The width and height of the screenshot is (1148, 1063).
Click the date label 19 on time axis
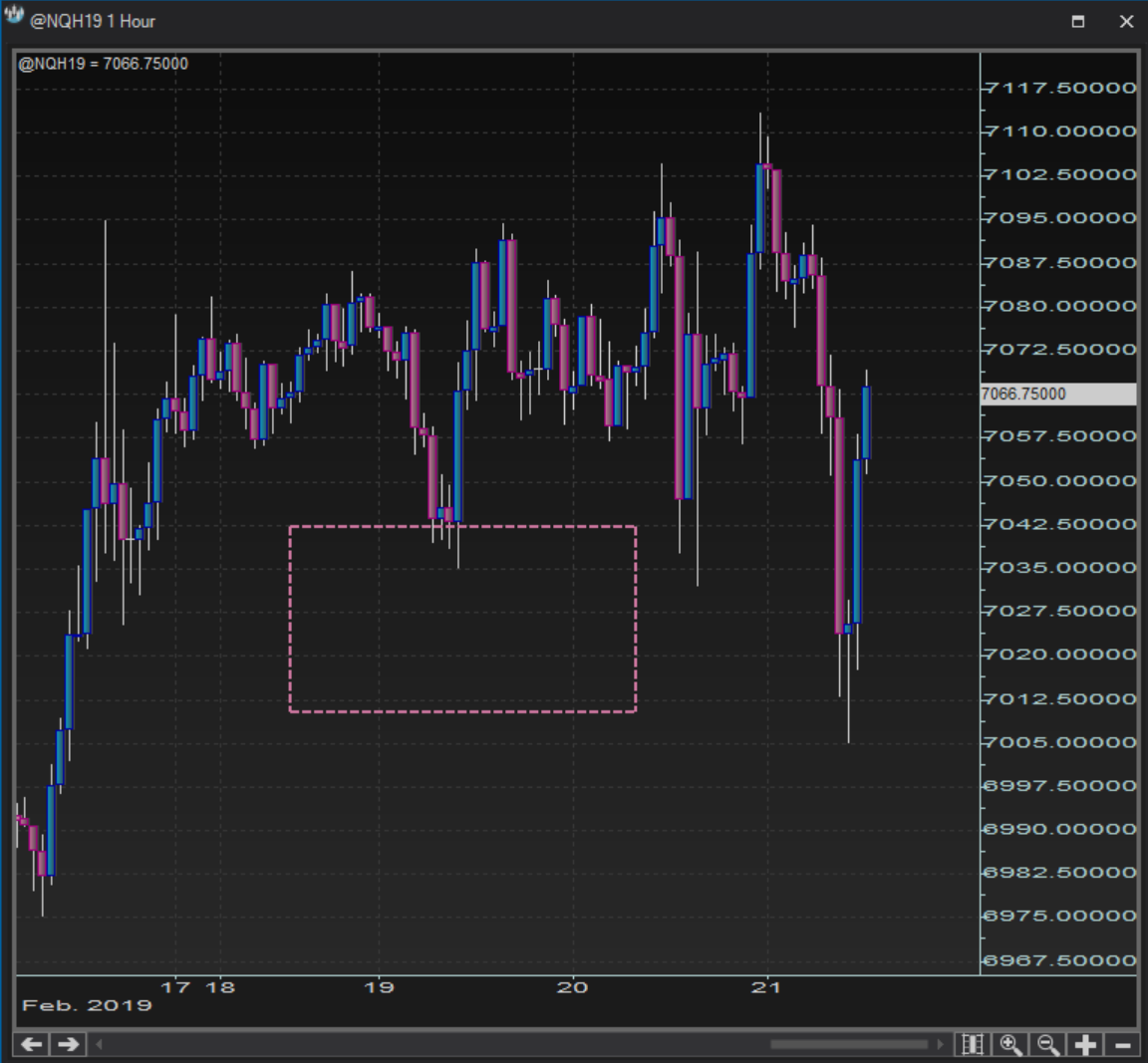(380, 987)
